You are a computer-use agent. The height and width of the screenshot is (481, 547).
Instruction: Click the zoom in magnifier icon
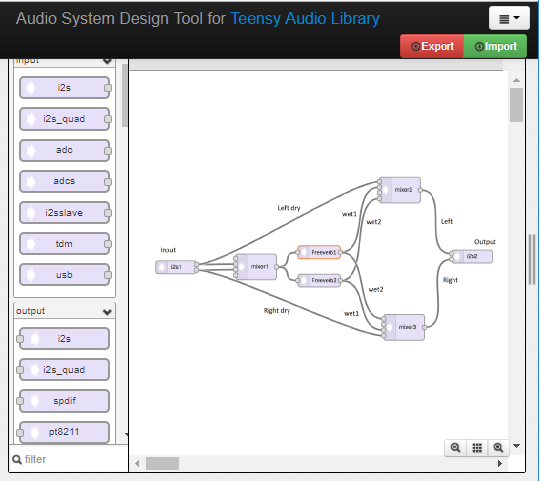click(x=498, y=448)
